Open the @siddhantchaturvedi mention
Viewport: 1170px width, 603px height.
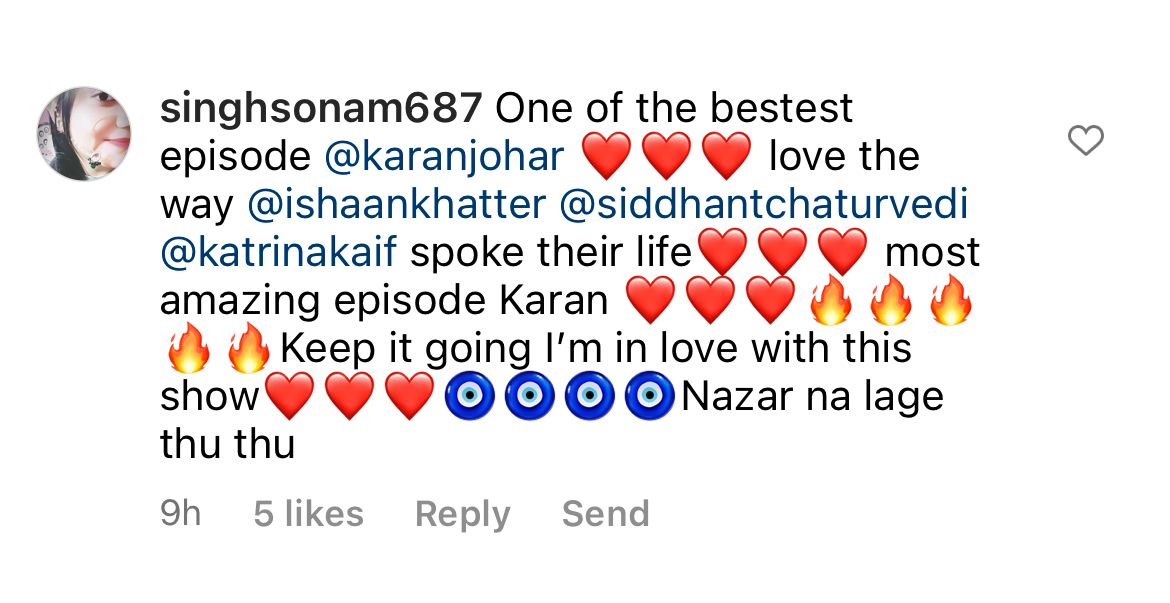coord(763,204)
